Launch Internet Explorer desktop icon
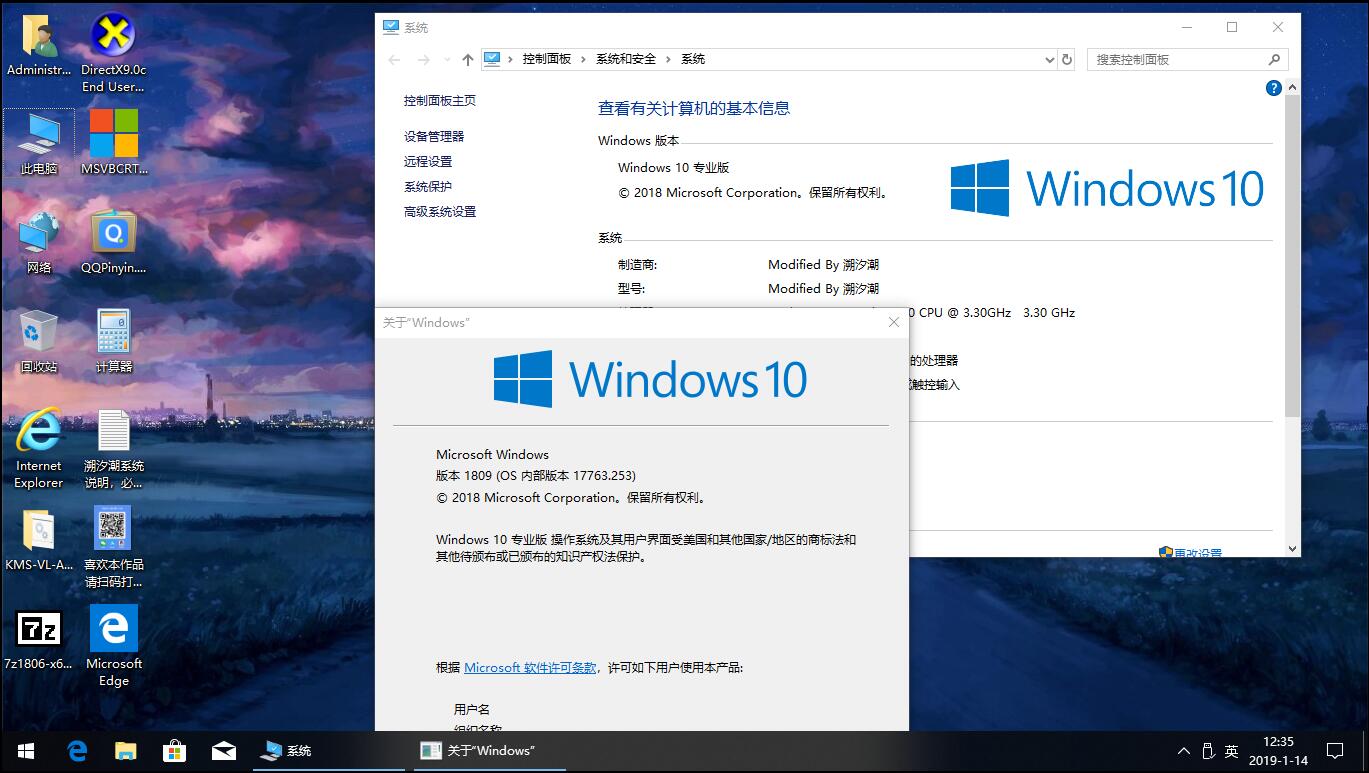The width and height of the screenshot is (1369, 773). pos(38,449)
